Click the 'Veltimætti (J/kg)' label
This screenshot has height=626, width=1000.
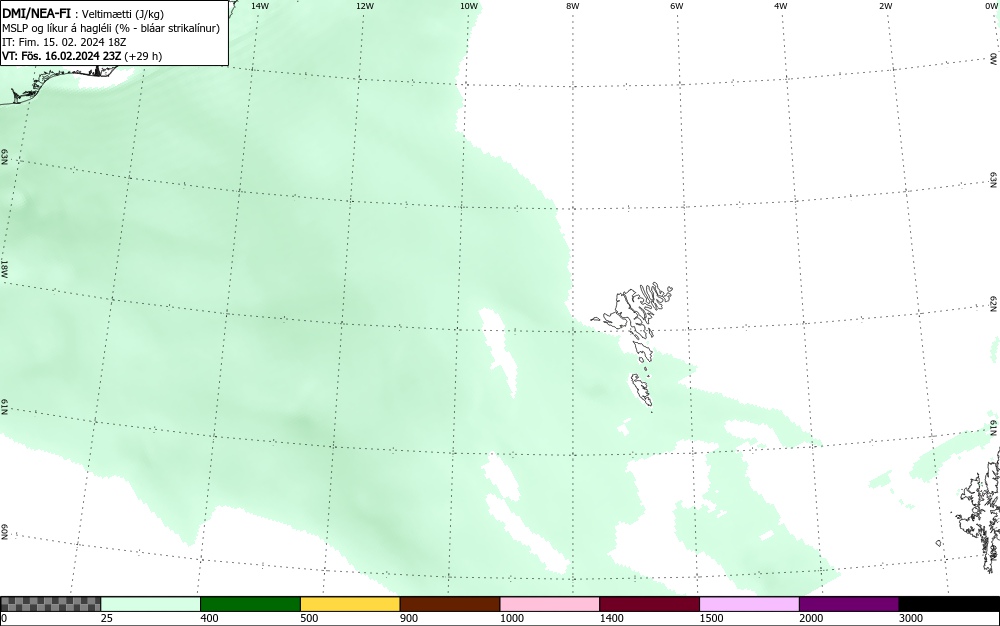[x=123, y=14]
